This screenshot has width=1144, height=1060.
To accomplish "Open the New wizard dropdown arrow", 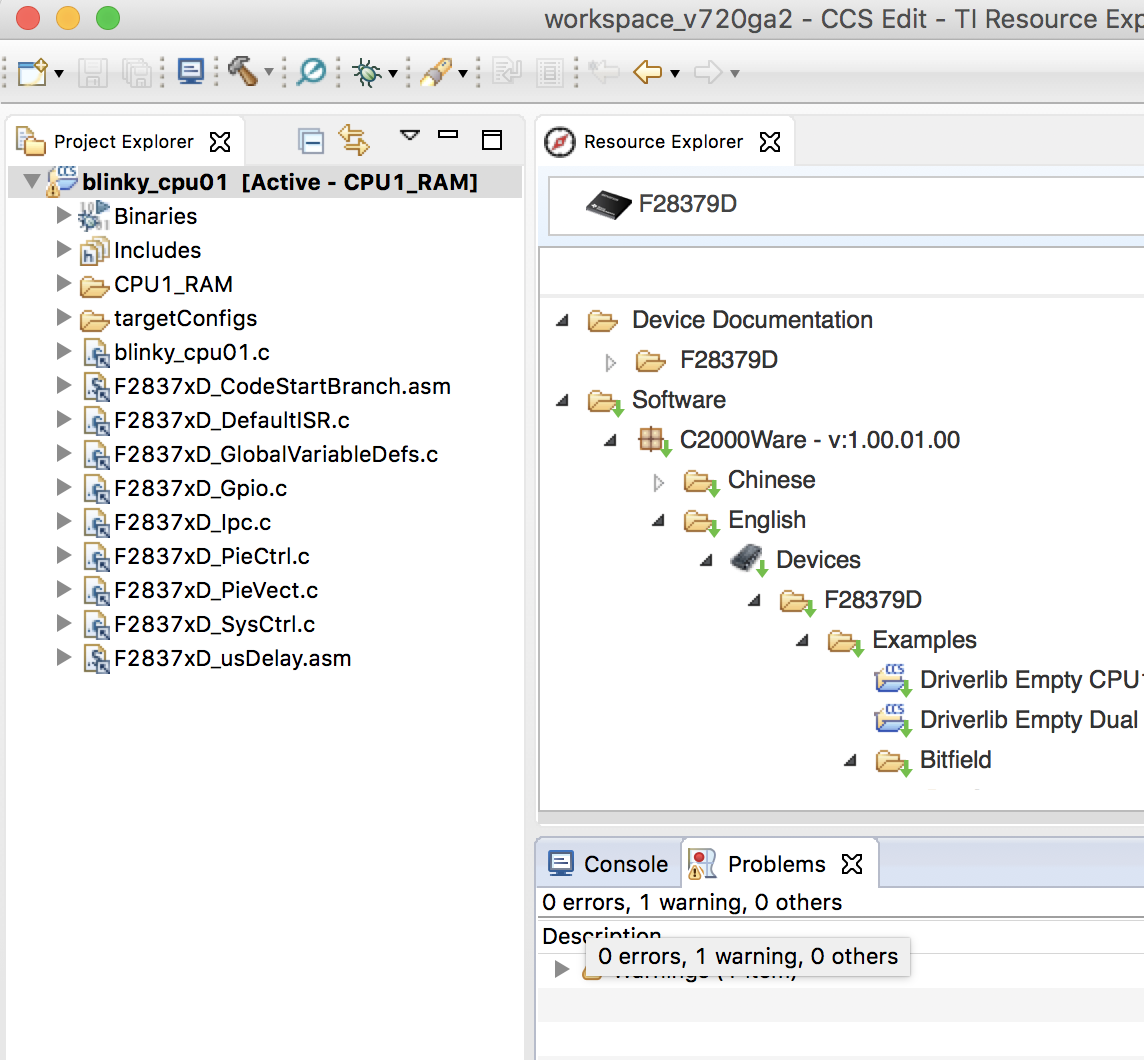I will pos(59,73).
